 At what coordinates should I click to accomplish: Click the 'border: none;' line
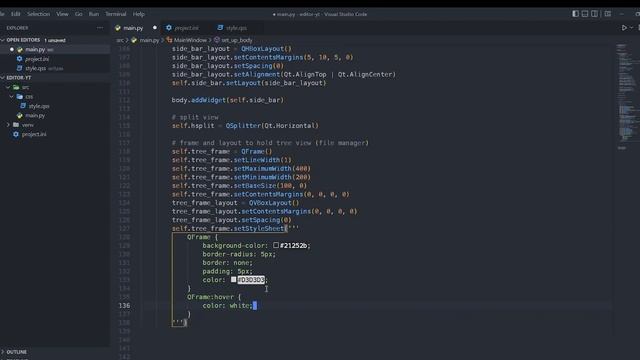coord(227,263)
